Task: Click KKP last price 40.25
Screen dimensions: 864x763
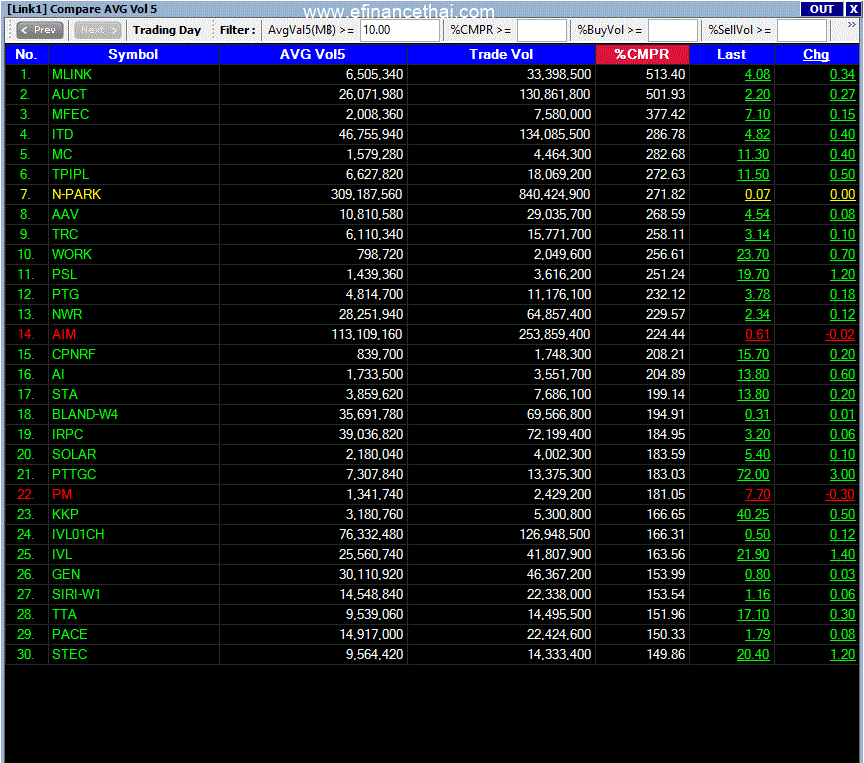Action: [753, 515]
